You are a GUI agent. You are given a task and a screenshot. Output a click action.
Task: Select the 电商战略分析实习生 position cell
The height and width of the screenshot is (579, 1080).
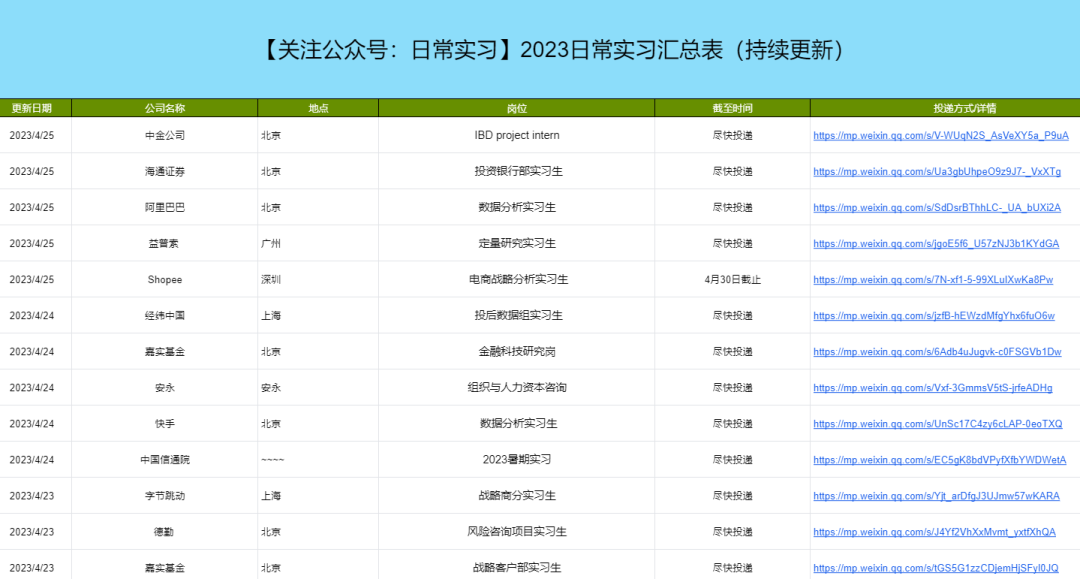(x=518, y=280)
